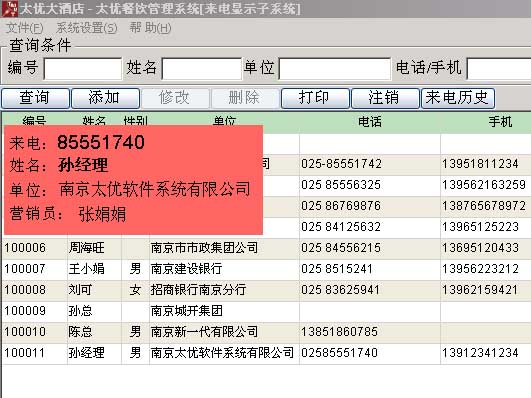The image size is (531, 398).
Task: Click the app icon in title bar
Action: pos(9,9)
